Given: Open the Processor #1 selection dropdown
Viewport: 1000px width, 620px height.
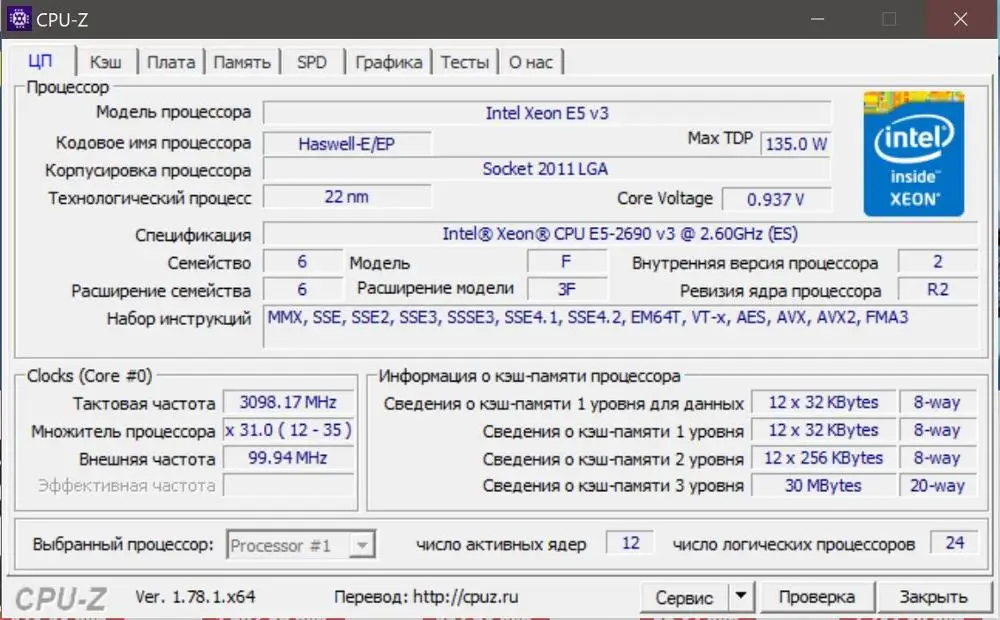Looking at the screenshot, I should pyautogui.click(x=301, y=546).
